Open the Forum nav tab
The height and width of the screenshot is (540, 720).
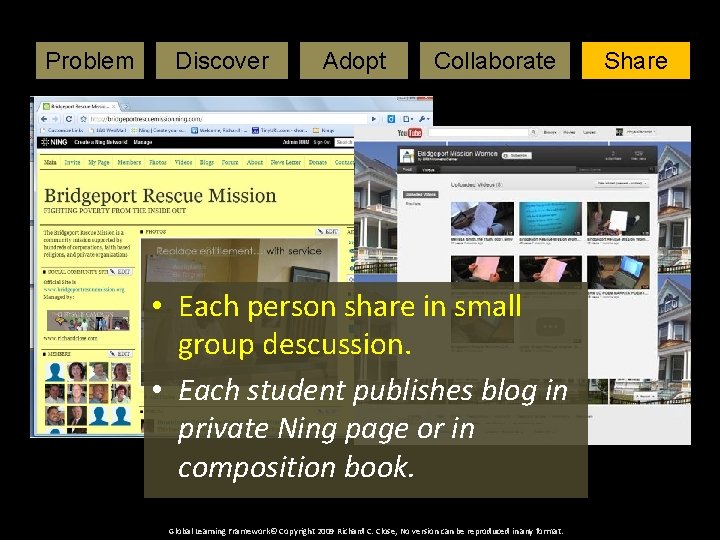[230, 163]
